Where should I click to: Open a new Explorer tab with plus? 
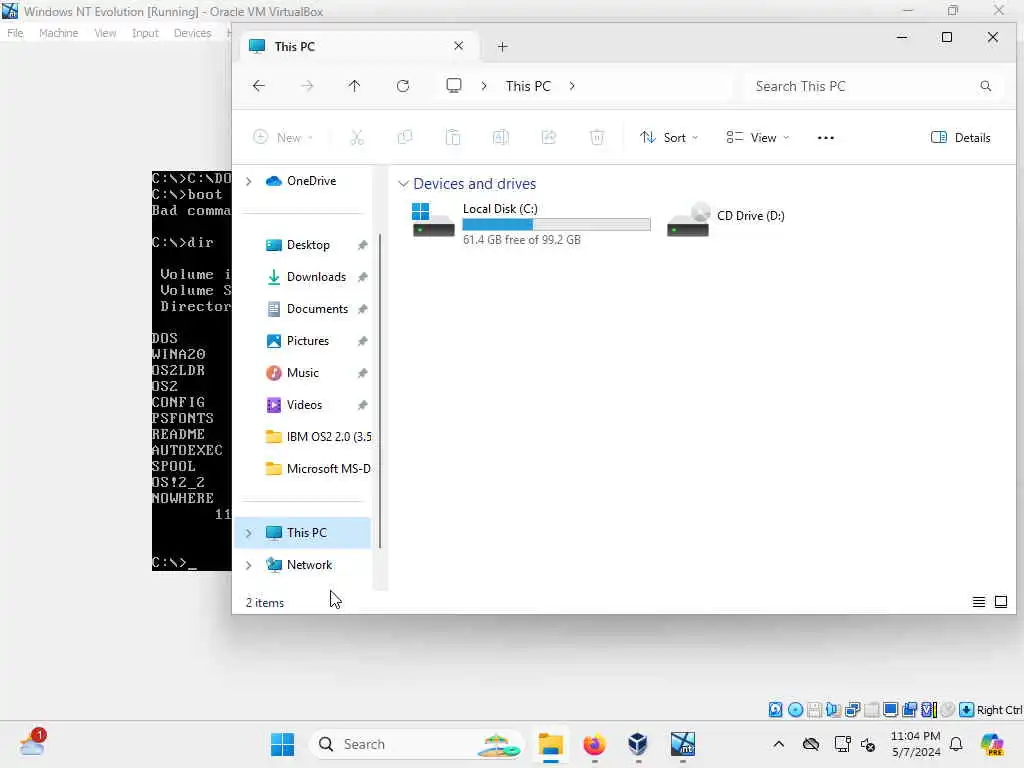tap(502, 46)
